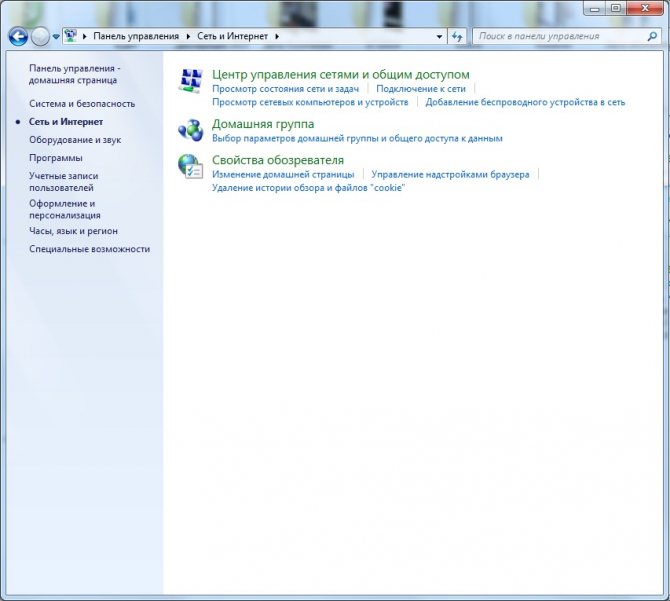
Task: Open Специальные возможности in sidebar
Action: [89, 249]
